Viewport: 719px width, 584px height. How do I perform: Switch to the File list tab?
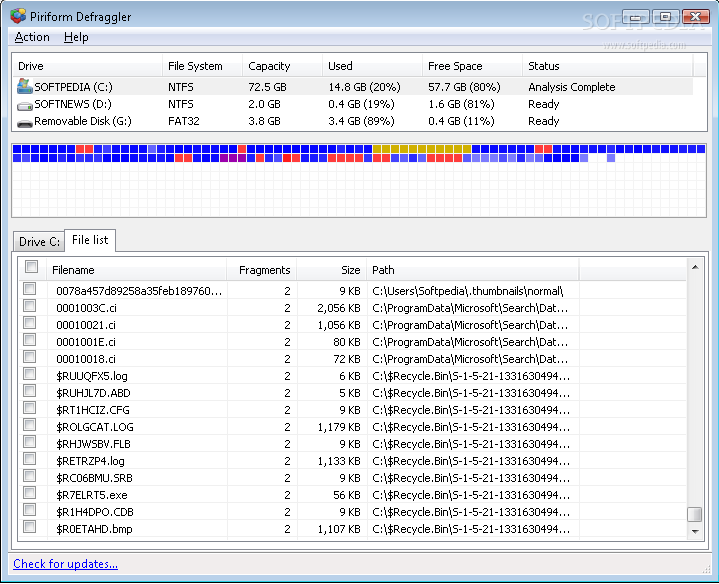pyautogui.click(x=90, y=240)
